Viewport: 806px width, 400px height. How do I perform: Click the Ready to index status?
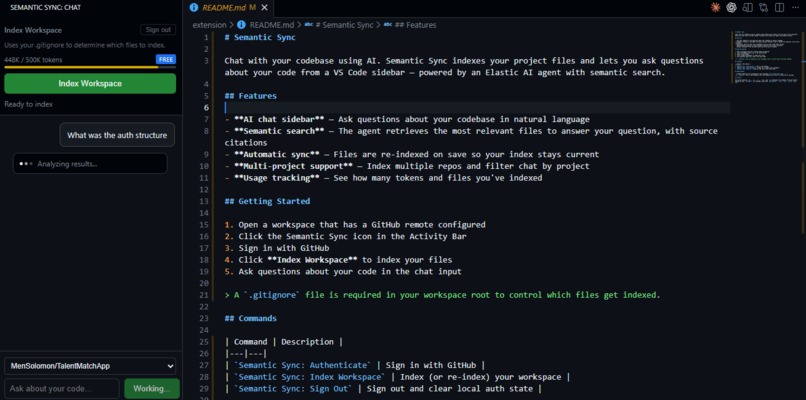(29, 104)
